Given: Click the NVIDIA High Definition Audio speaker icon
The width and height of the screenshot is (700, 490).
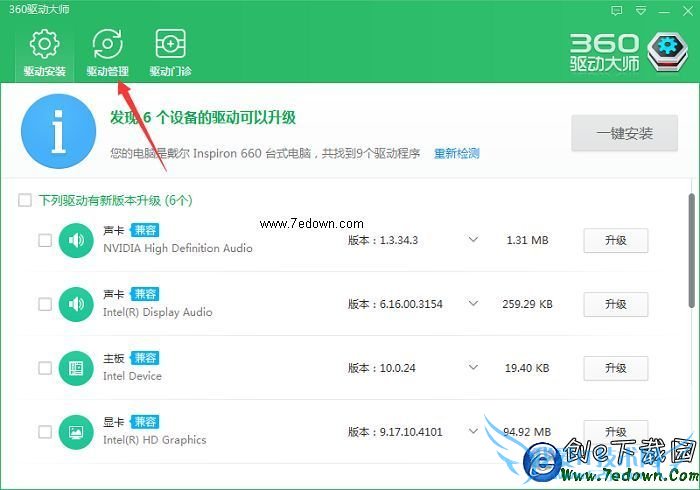Looking at the screenshot, I should coord(76,240).
